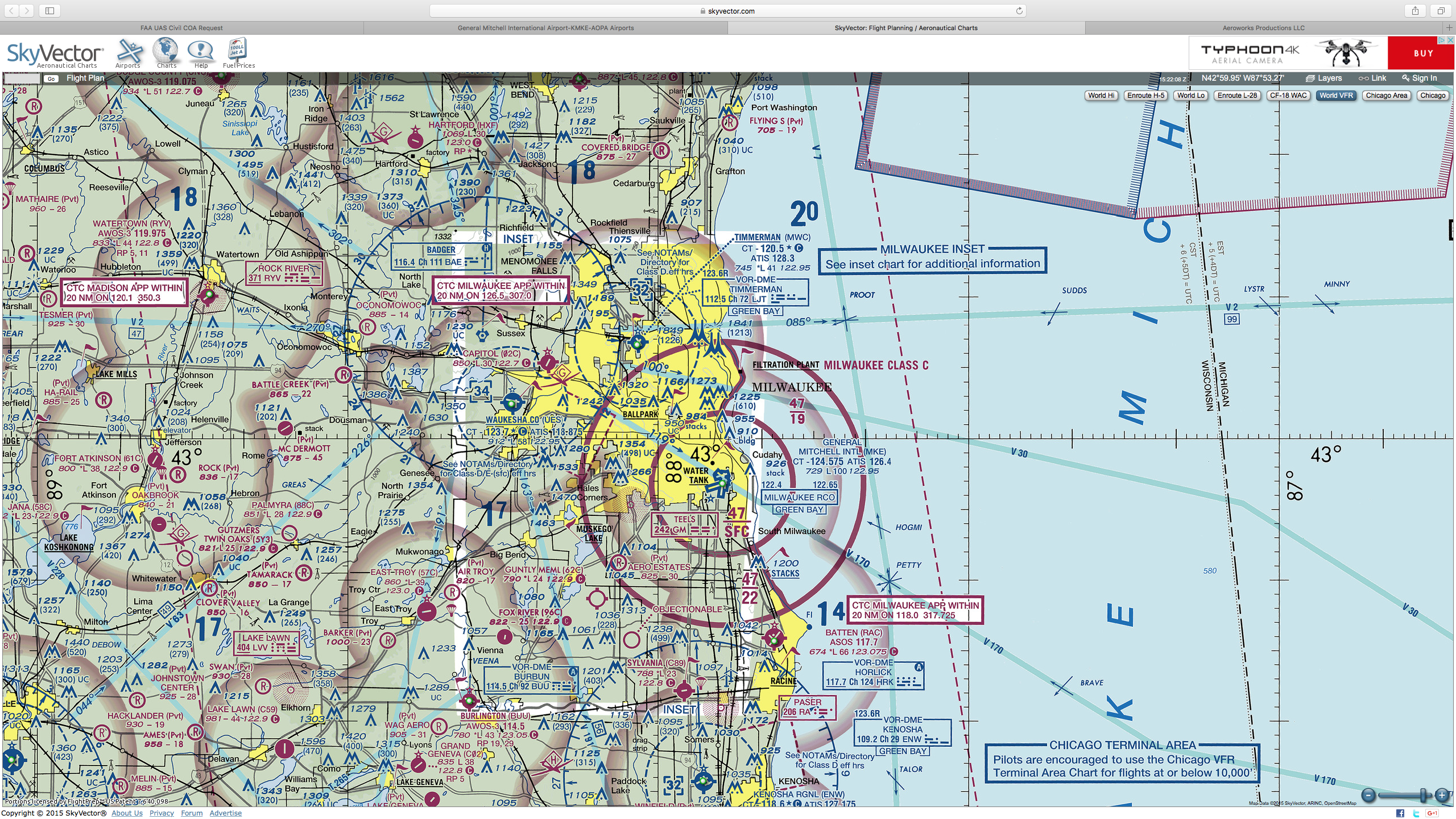
Task: Switch to General Mitchell International Airport tab
Action: 545,28
